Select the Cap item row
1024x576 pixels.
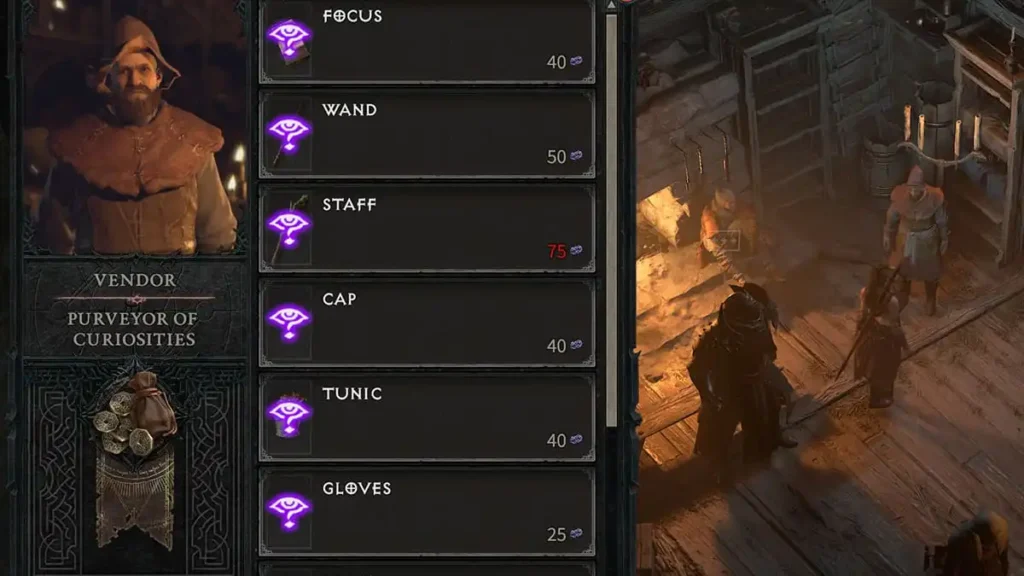pyautogui.click(x=427, y=323)
